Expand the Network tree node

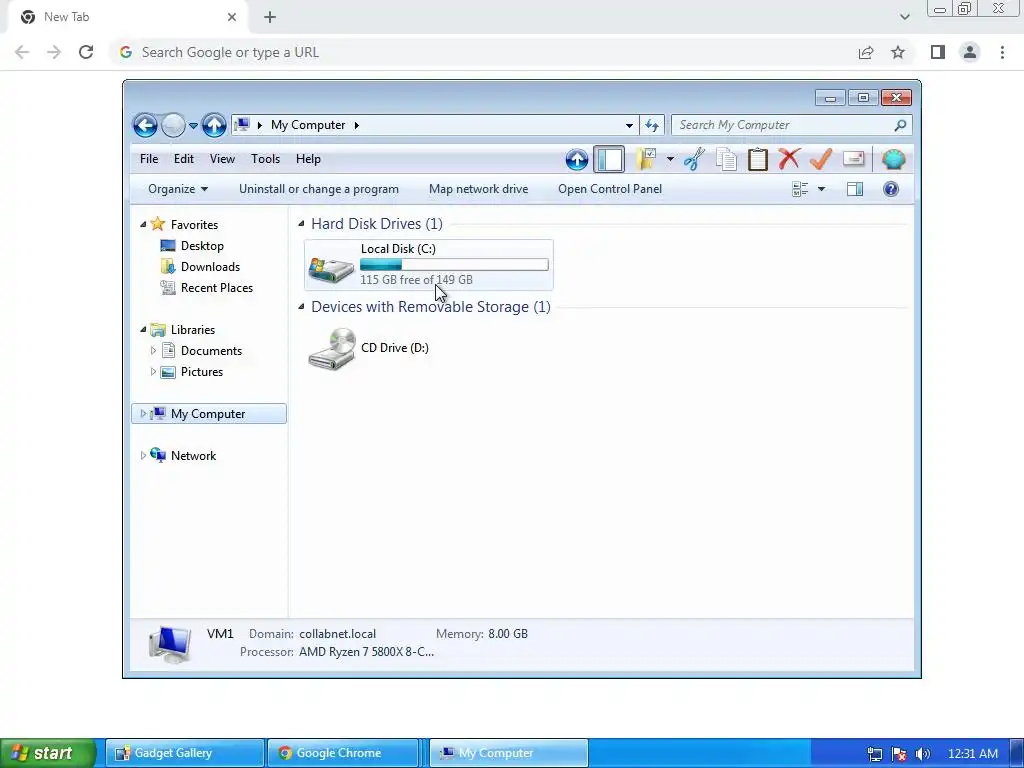[143, 455]
